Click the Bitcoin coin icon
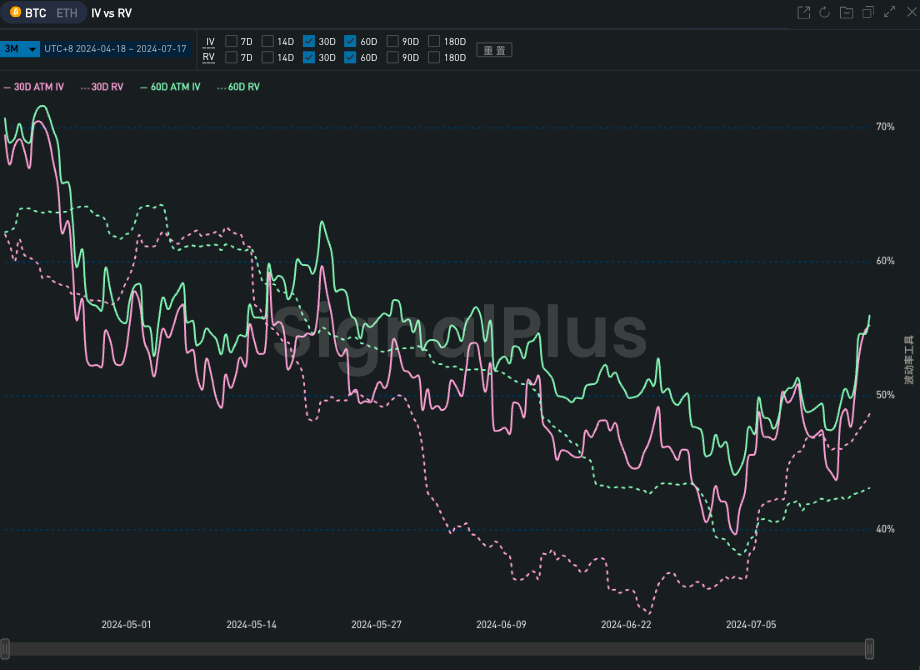 coord(15,13)
